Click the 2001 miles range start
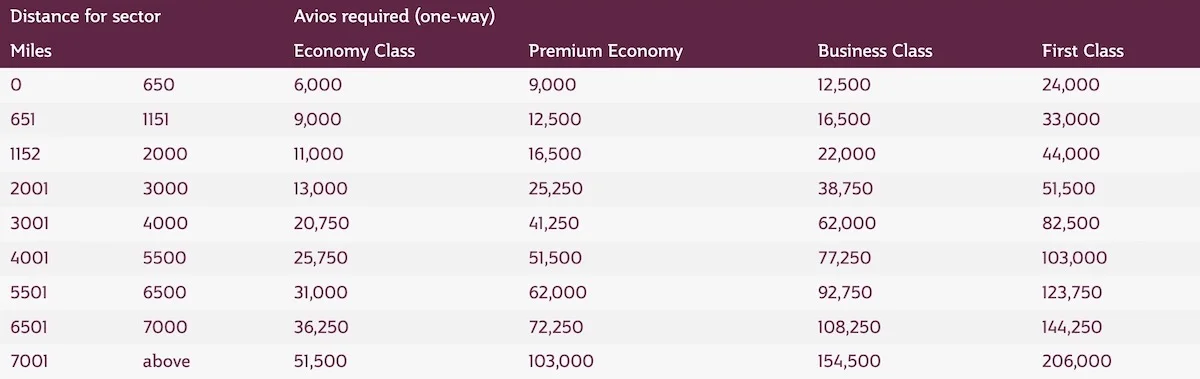This screenshot has height=379, width=1200. pos(28,189)
